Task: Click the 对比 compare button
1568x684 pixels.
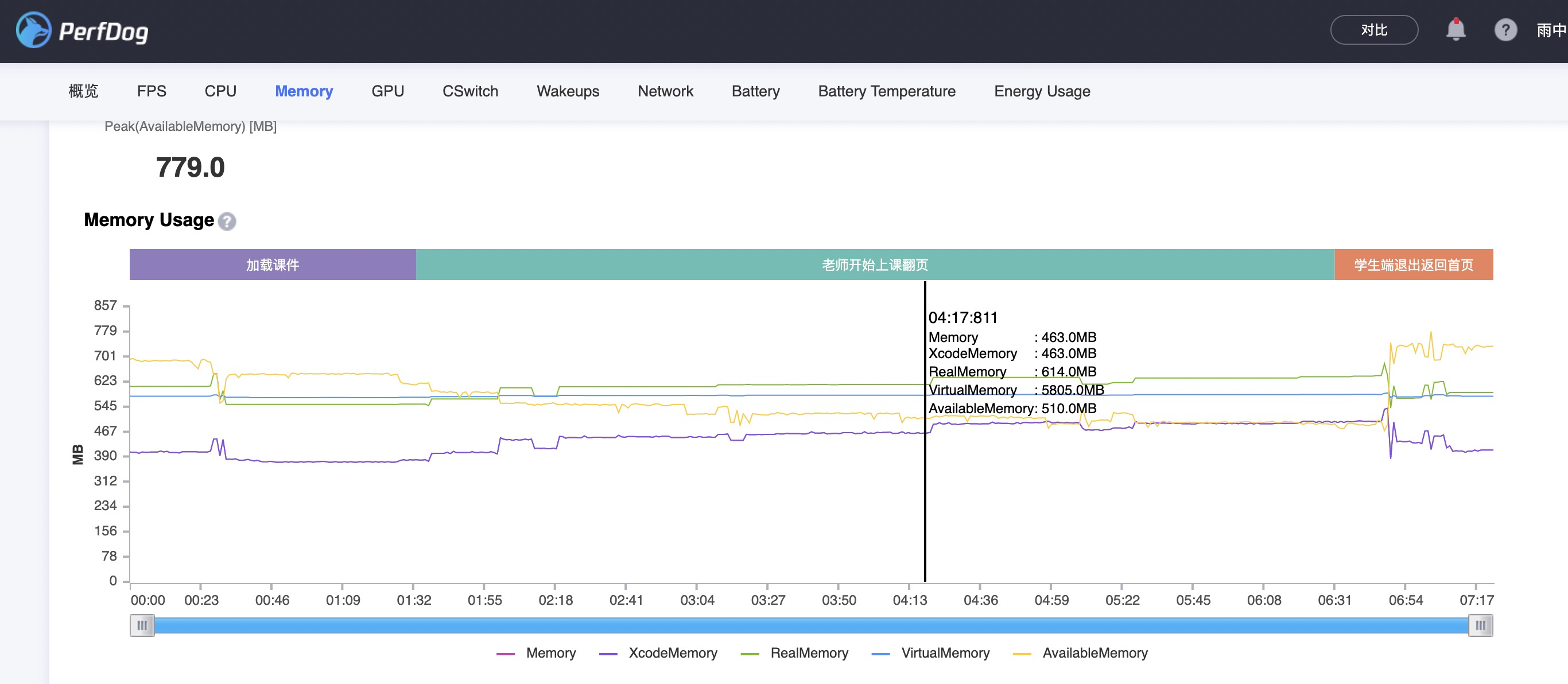Action: point(1374,30)
